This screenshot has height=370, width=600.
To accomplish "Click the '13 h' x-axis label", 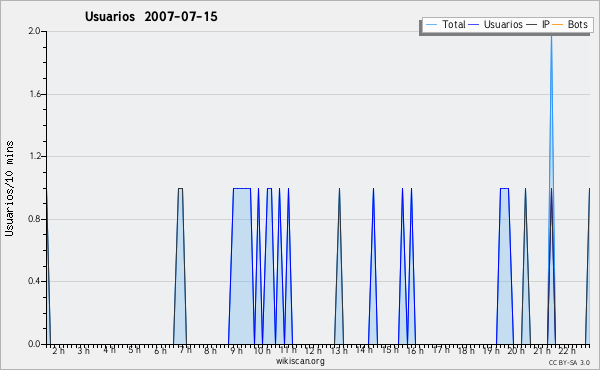I will click(339, 351).
